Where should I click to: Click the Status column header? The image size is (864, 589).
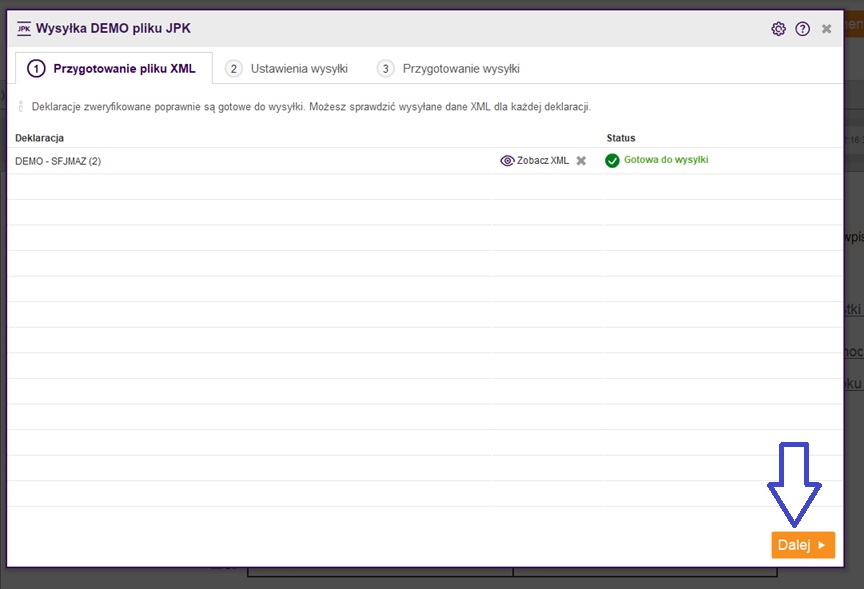[x=620, y=138]
